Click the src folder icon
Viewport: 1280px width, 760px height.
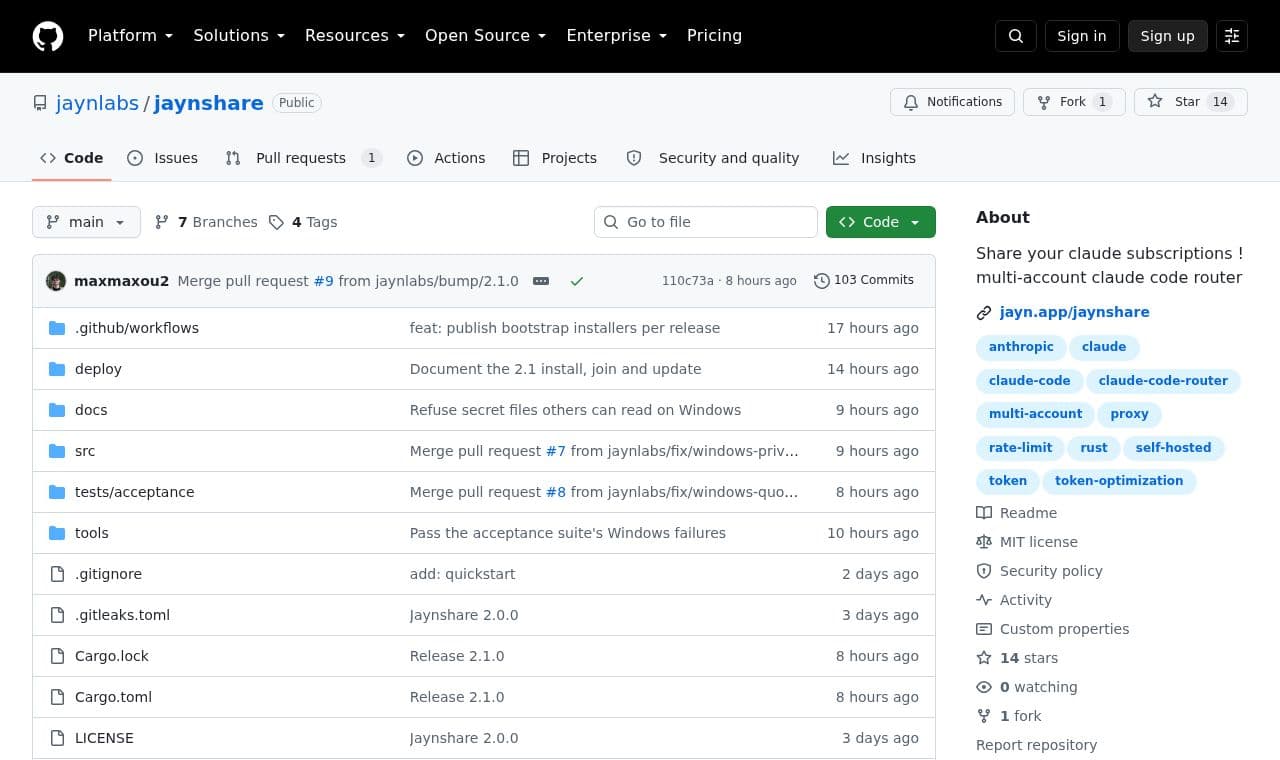coord(57,451)
